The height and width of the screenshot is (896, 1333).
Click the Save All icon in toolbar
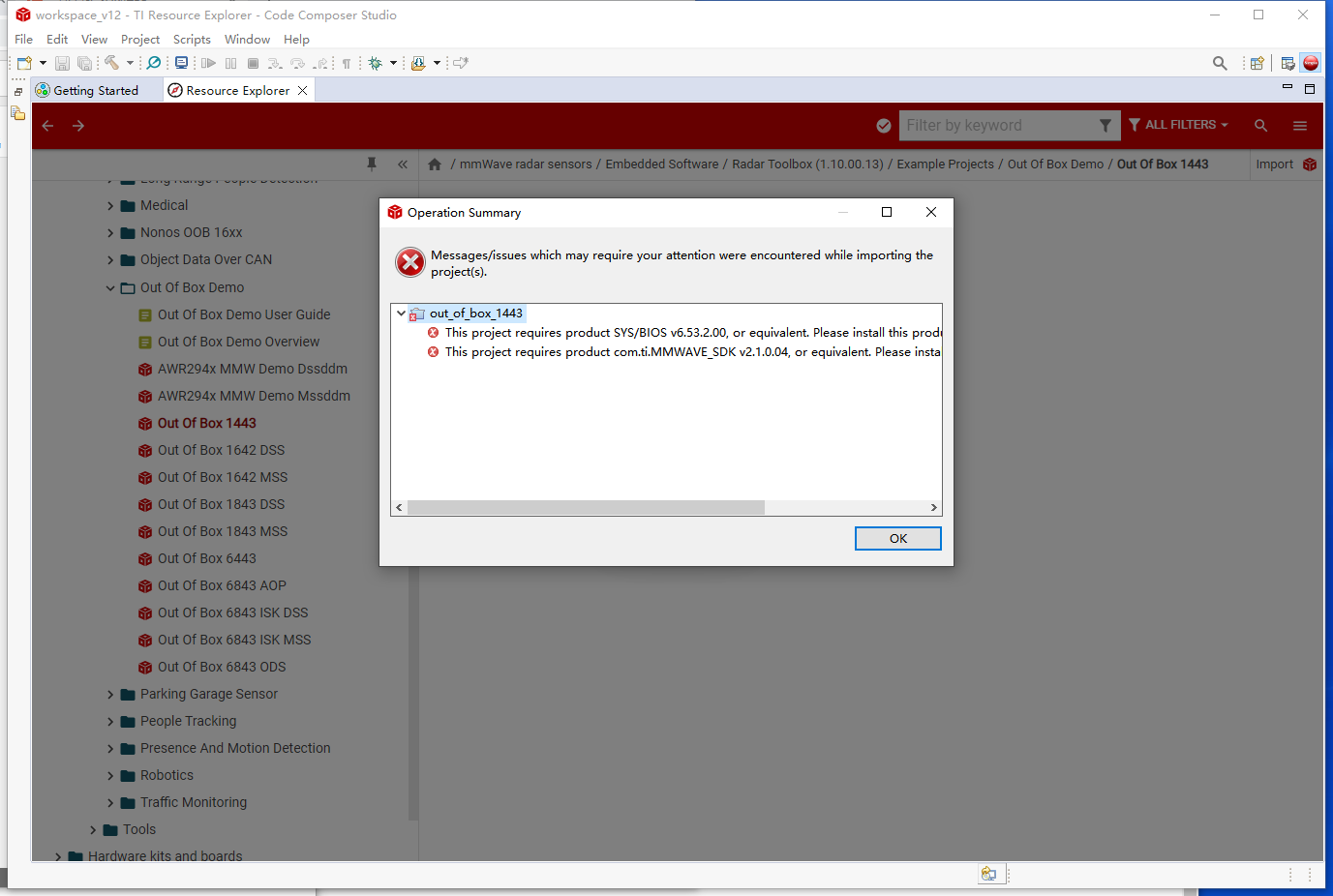tap(84, 63)
